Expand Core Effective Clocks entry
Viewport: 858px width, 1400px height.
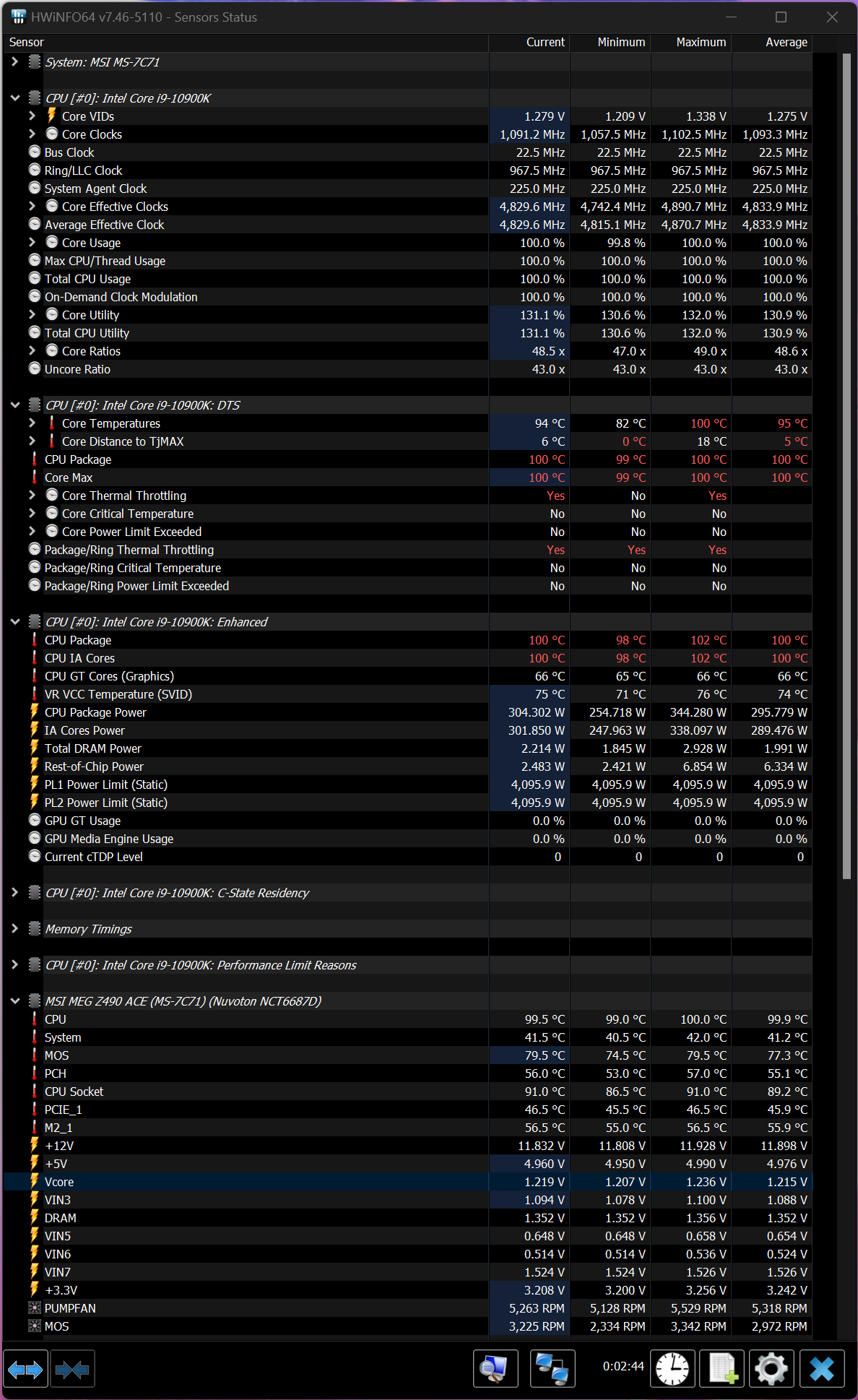point(32,207)
